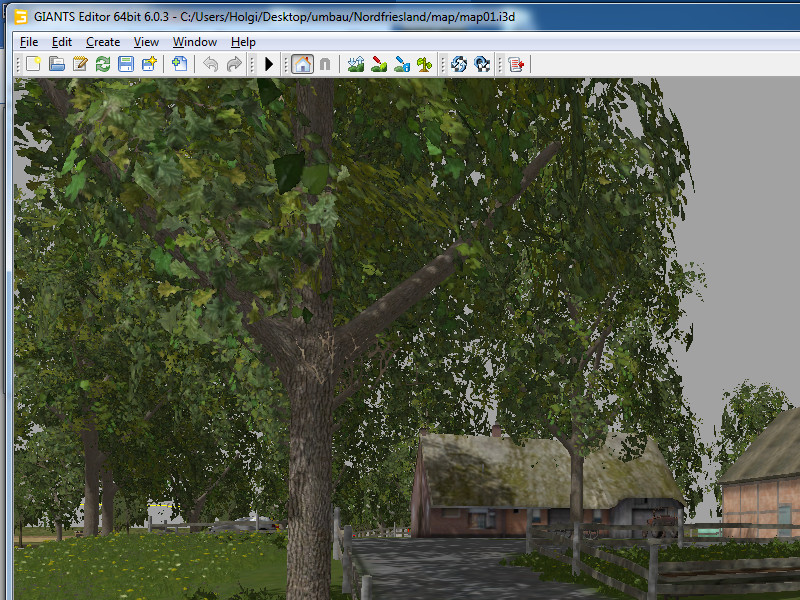Click the Undo arrow icon
This screenshot has width=800, height=600.
210,64
